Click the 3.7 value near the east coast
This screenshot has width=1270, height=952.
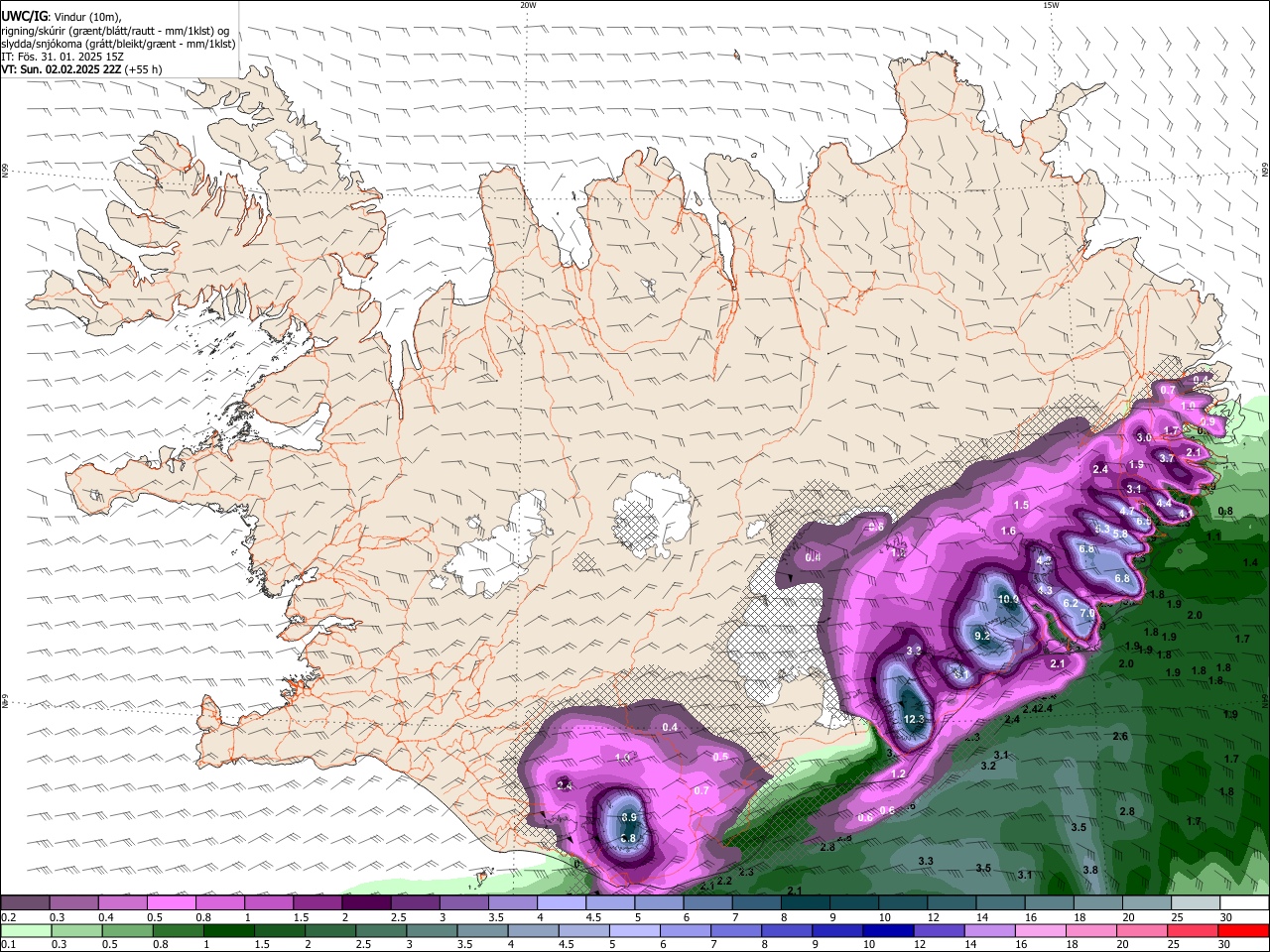(1167, 458)
